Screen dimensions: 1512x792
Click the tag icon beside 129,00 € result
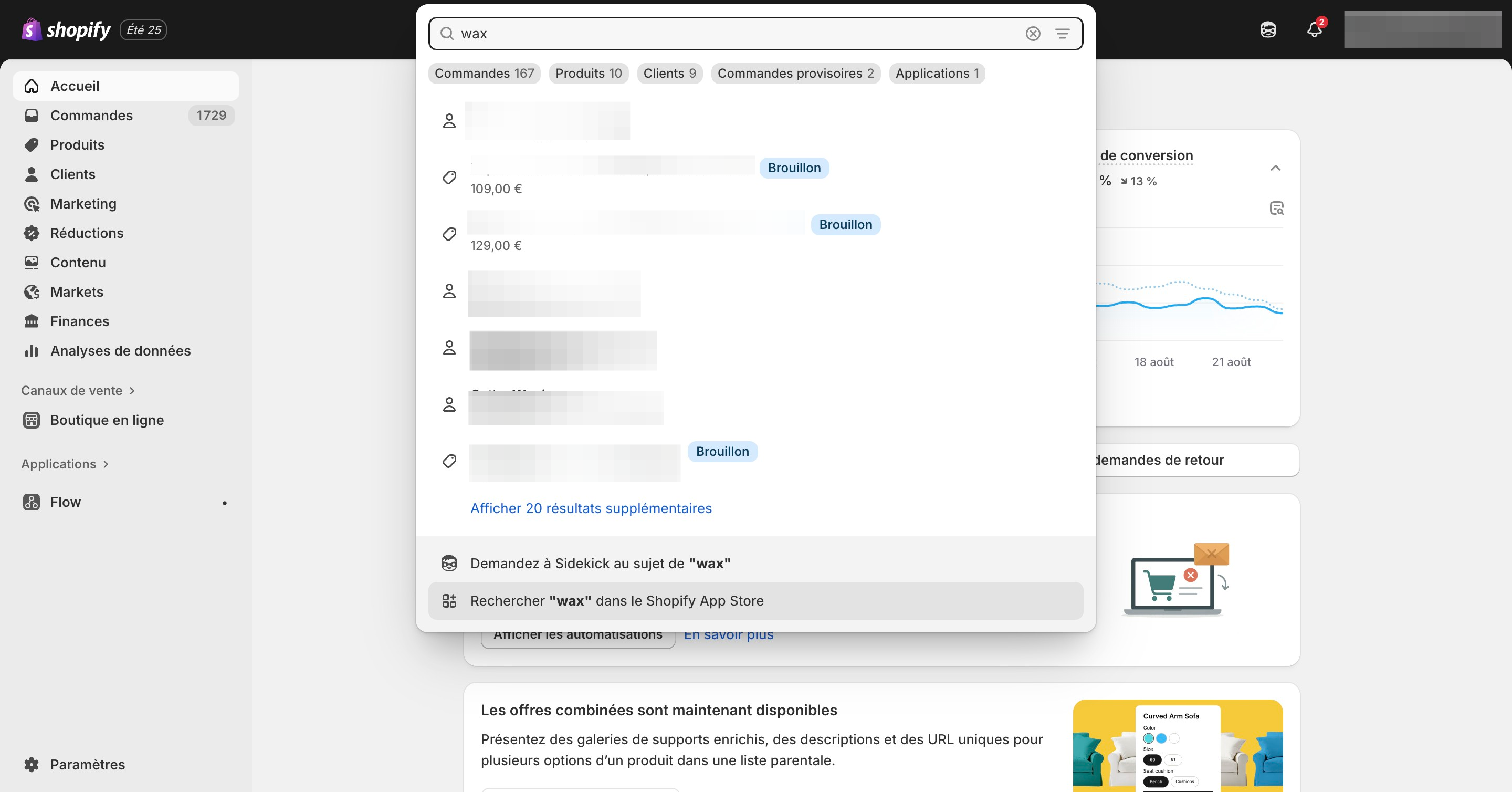click(x=449, y=234)
